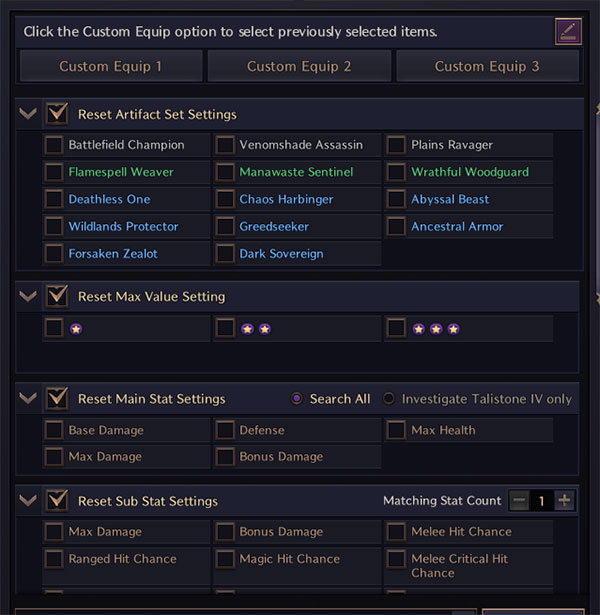The image size is (600, 615).
Task: Click the Matching Stat Count value field
Action: coord(541,501)
